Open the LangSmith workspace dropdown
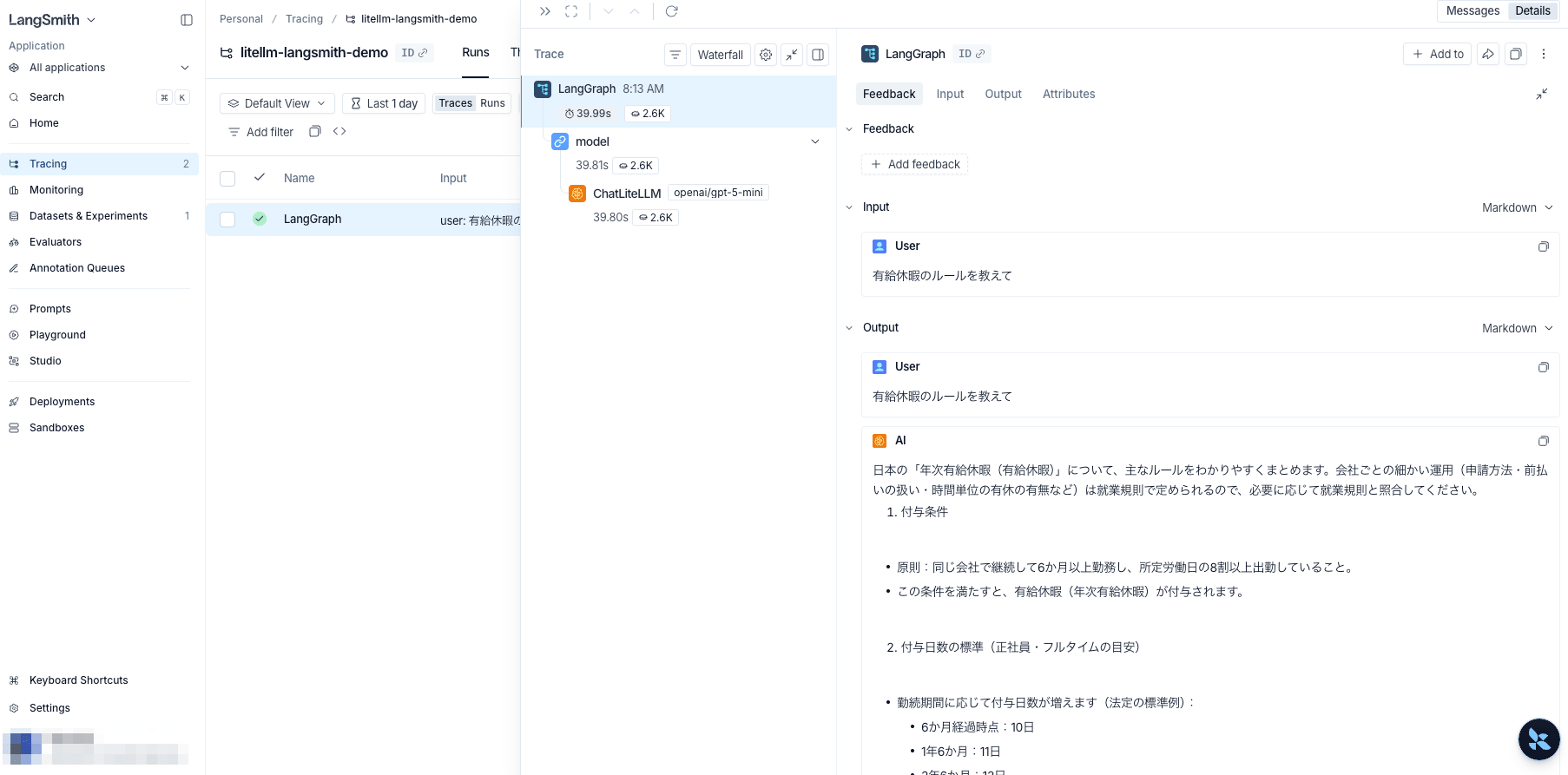Screen dimensions: 1568x775 coord(52,20)
